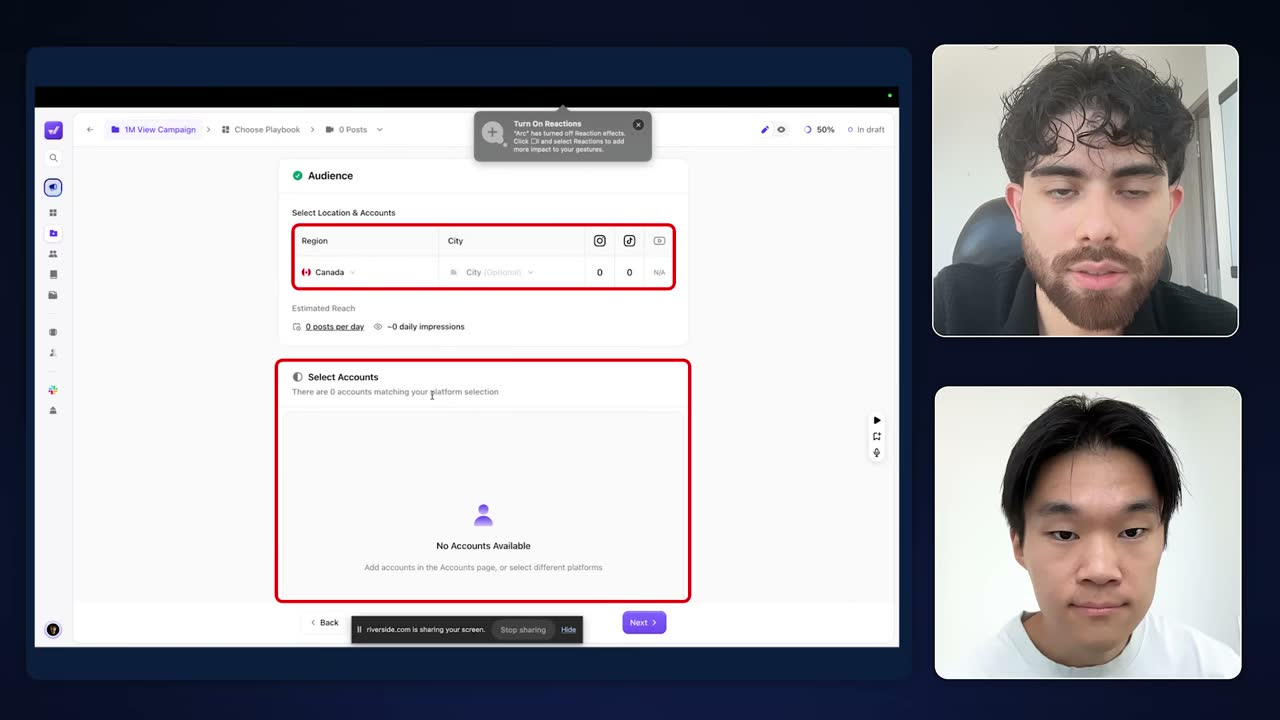Click Stop sharing in the Riverside bar
This screenshot has width=1280, height=720.
(x=523, y=630)
